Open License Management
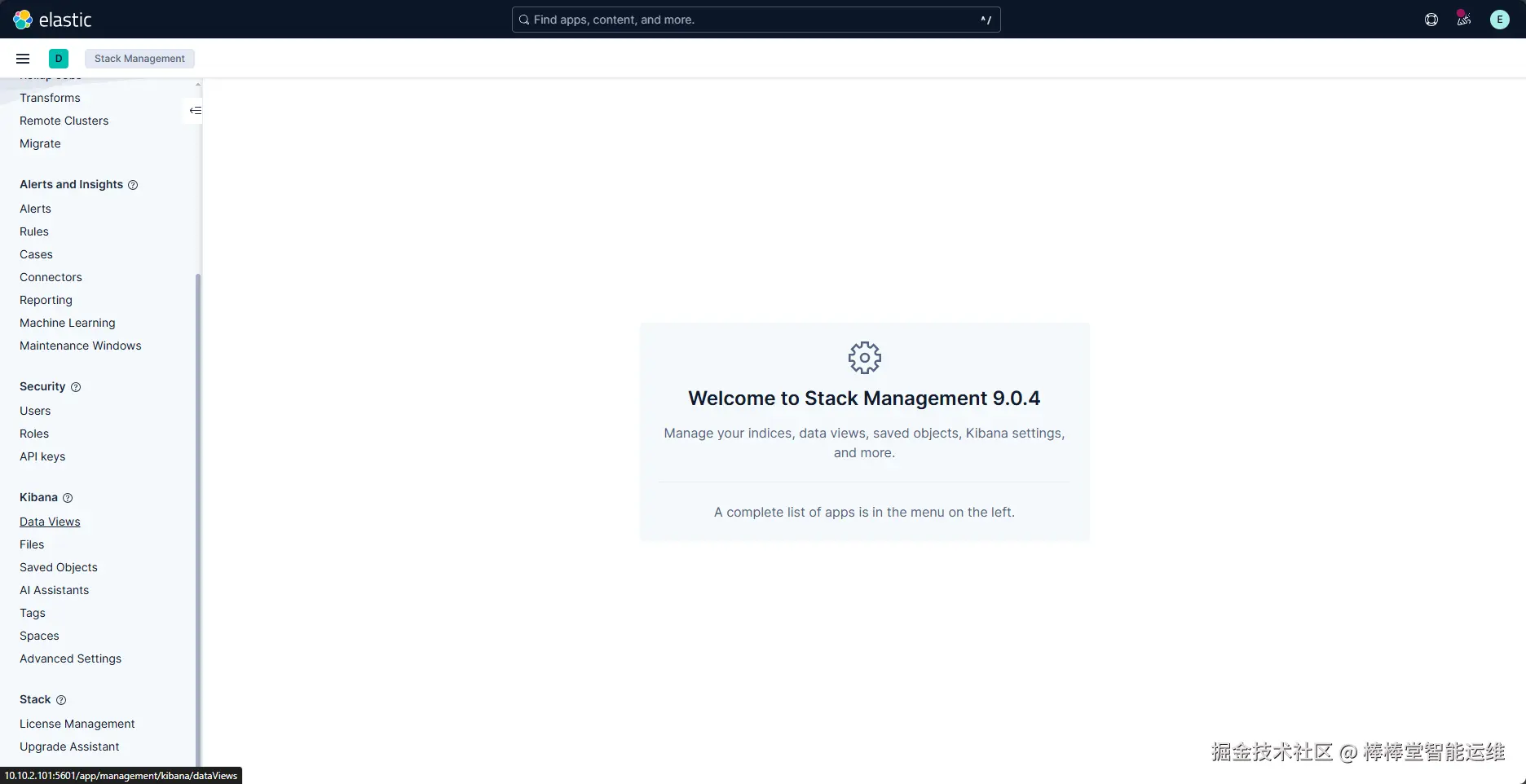Screen dimensions: 1526x784 coord(77,724)
